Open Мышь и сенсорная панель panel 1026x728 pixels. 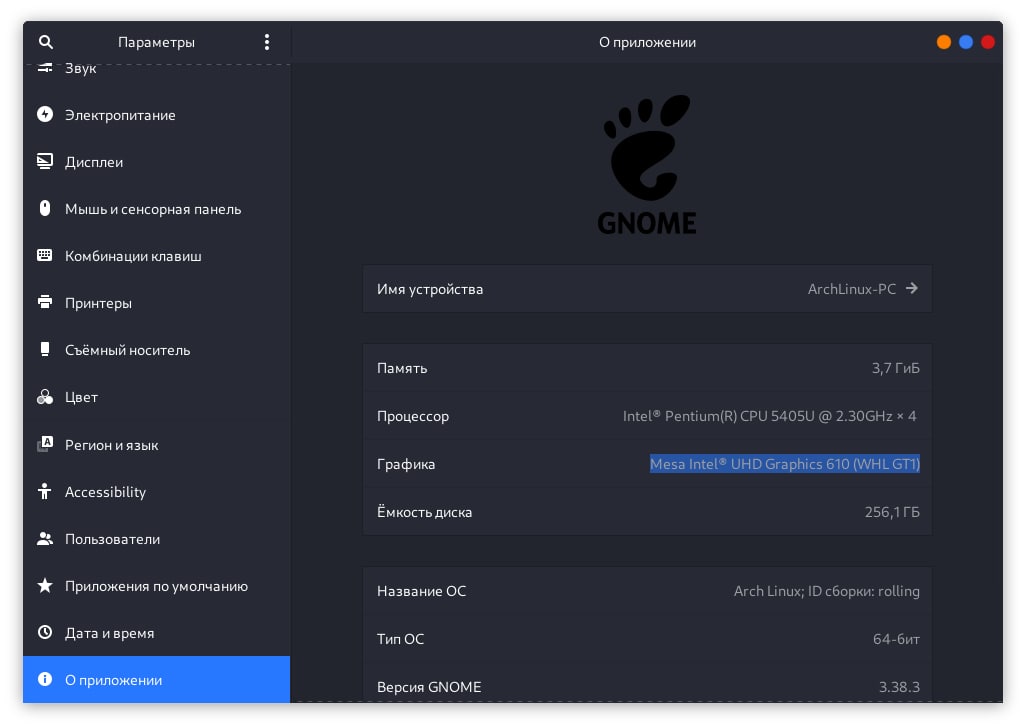pos(156,209)
